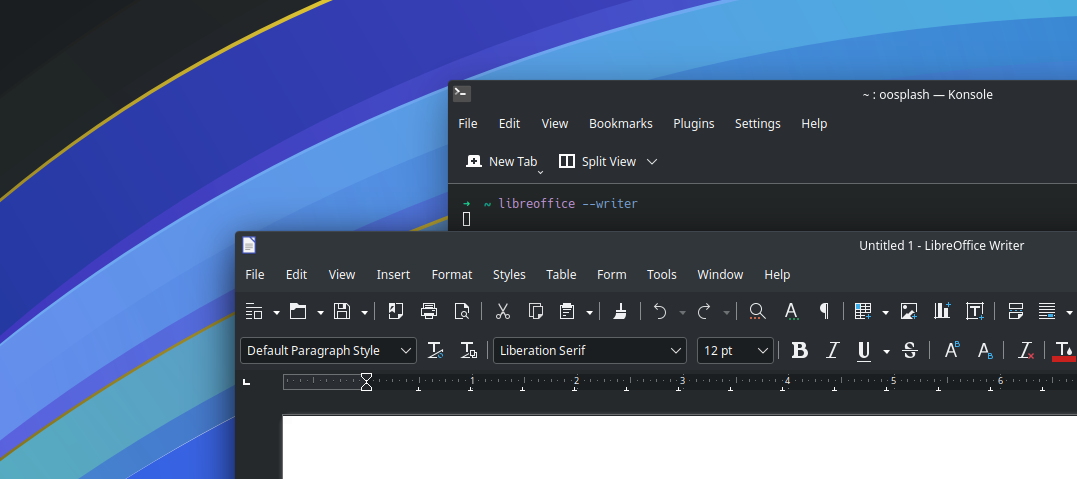
Task: Toggle Bold formatting
Action: (800, 350)
